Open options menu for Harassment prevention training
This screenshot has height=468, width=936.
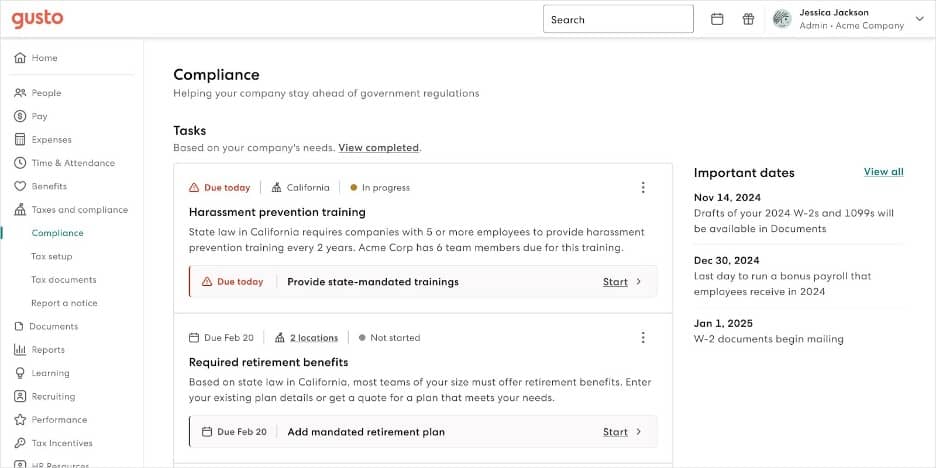(643, 187)
